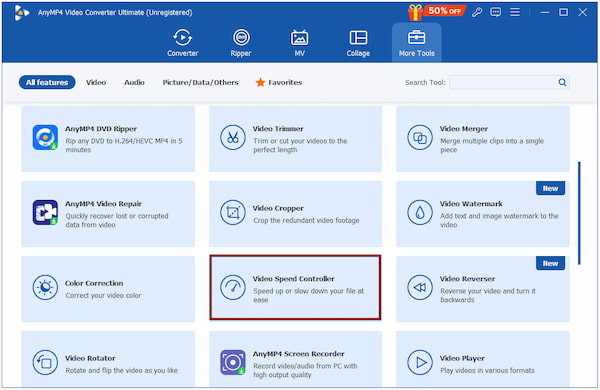The image size is (600, 390).
Task: Filter tools by Video category
Action: (x=96, y=82)
